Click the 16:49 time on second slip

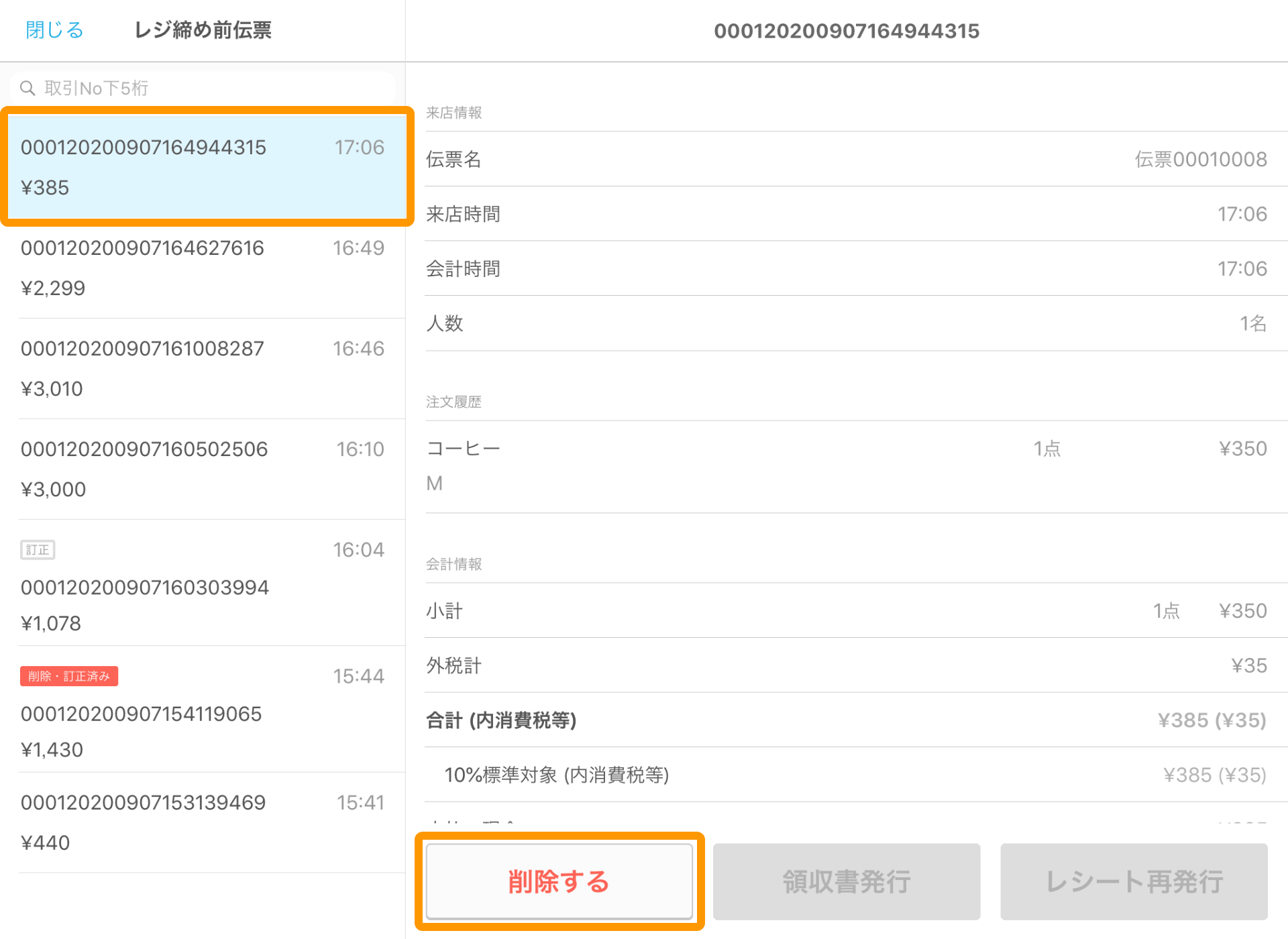(x=359, y=248)
